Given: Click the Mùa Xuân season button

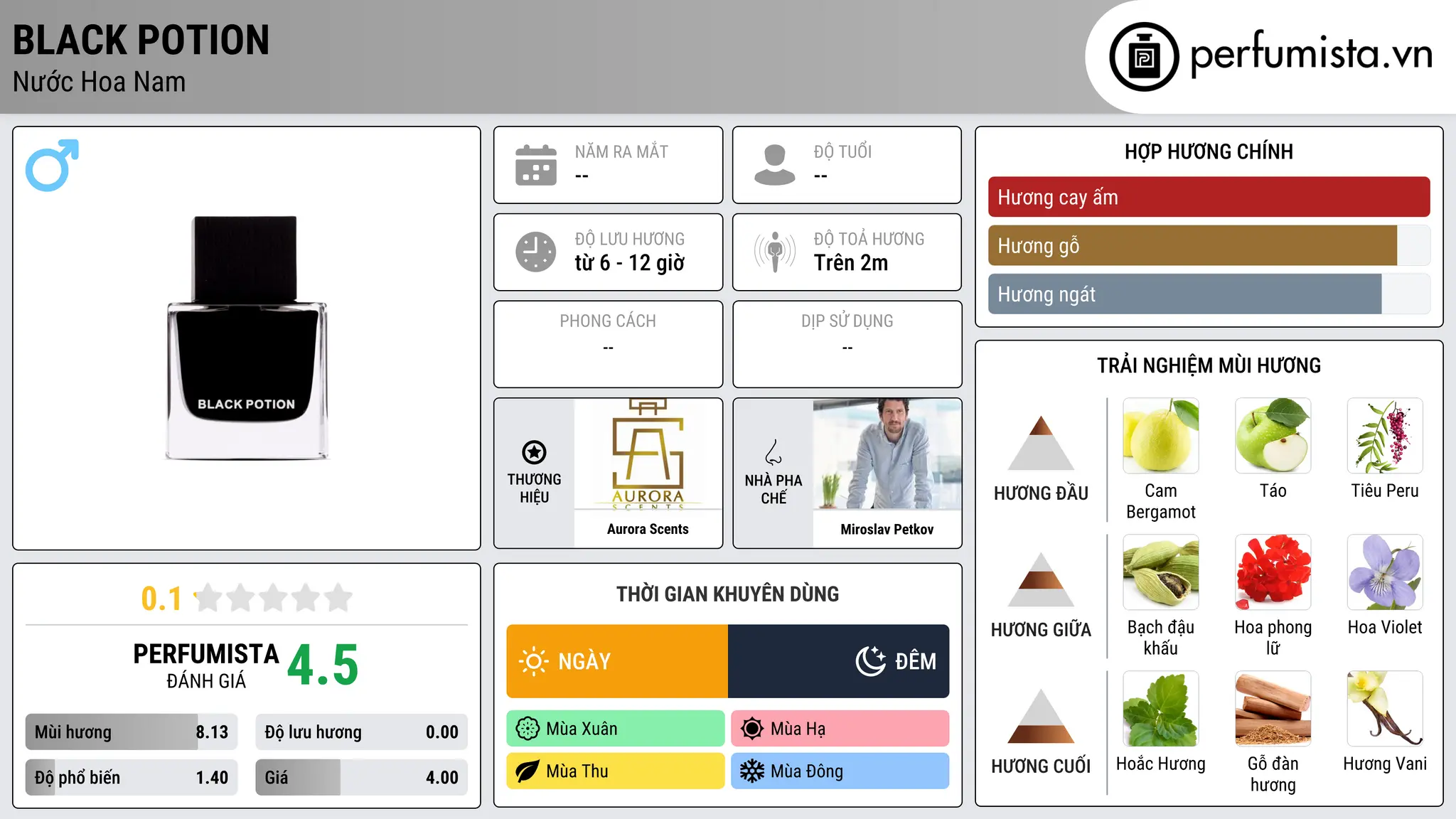Looking at the screenshot, I should click(616, 729).
